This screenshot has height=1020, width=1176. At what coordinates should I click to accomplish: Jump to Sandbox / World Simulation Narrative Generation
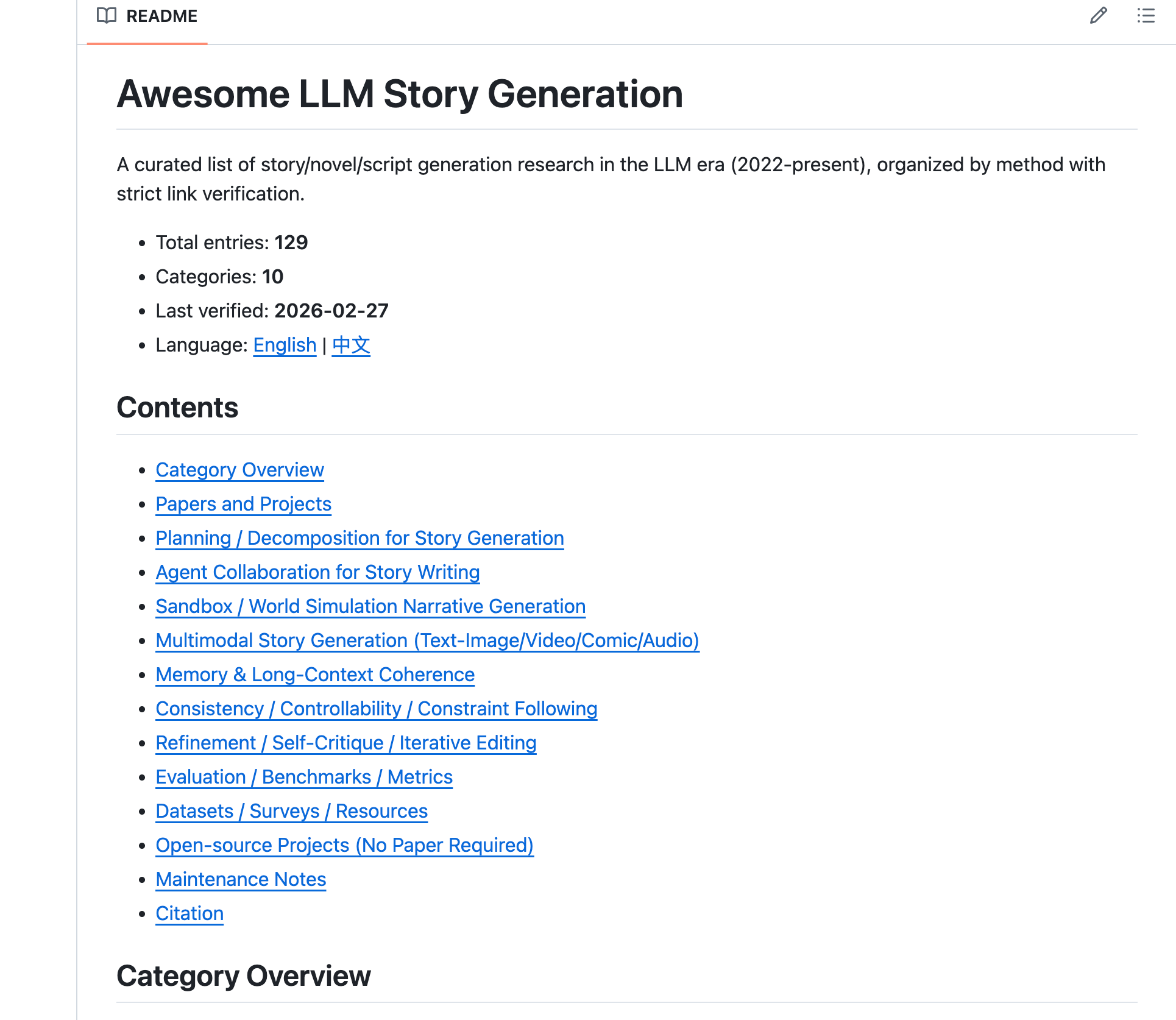pos(370,606)
